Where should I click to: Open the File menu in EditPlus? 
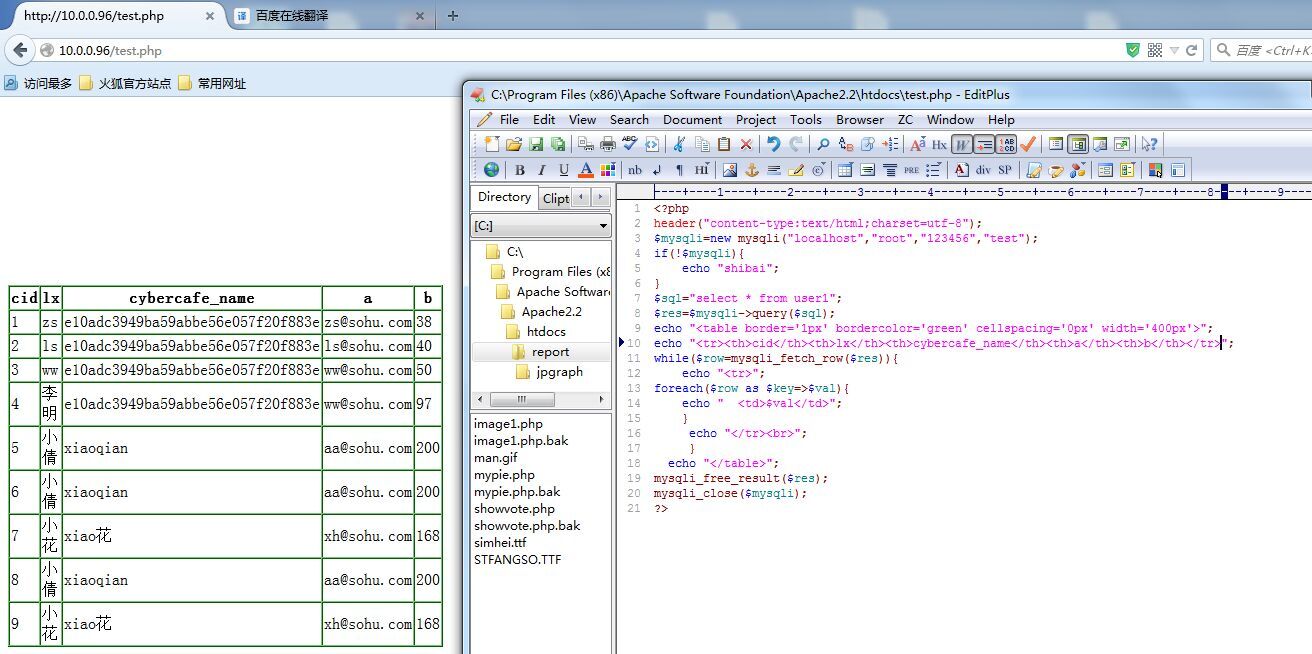(509, 119)
